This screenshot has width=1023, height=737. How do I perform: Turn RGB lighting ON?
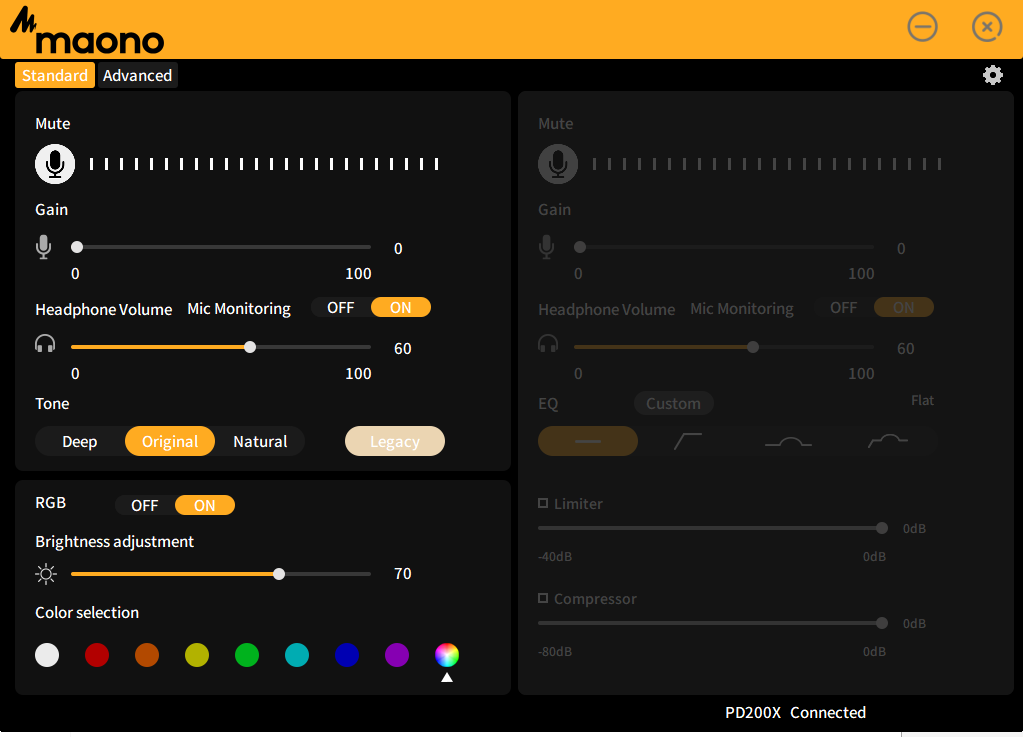click(x=205, y=505)
